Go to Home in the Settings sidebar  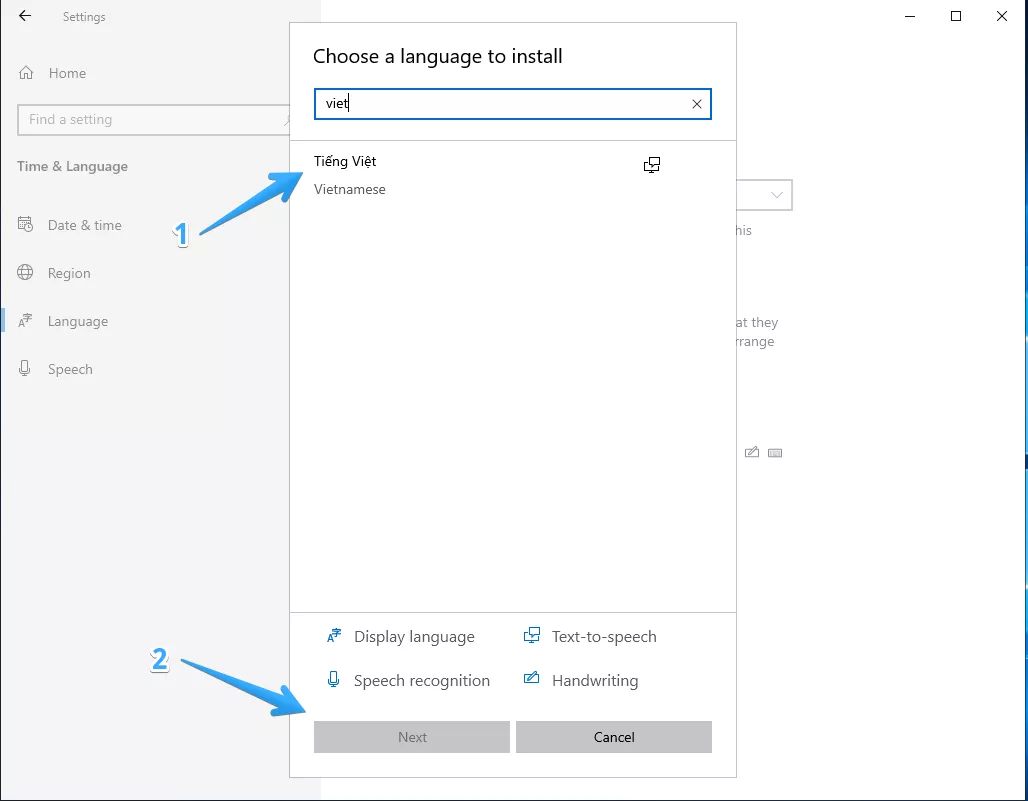tap(66, 73)
